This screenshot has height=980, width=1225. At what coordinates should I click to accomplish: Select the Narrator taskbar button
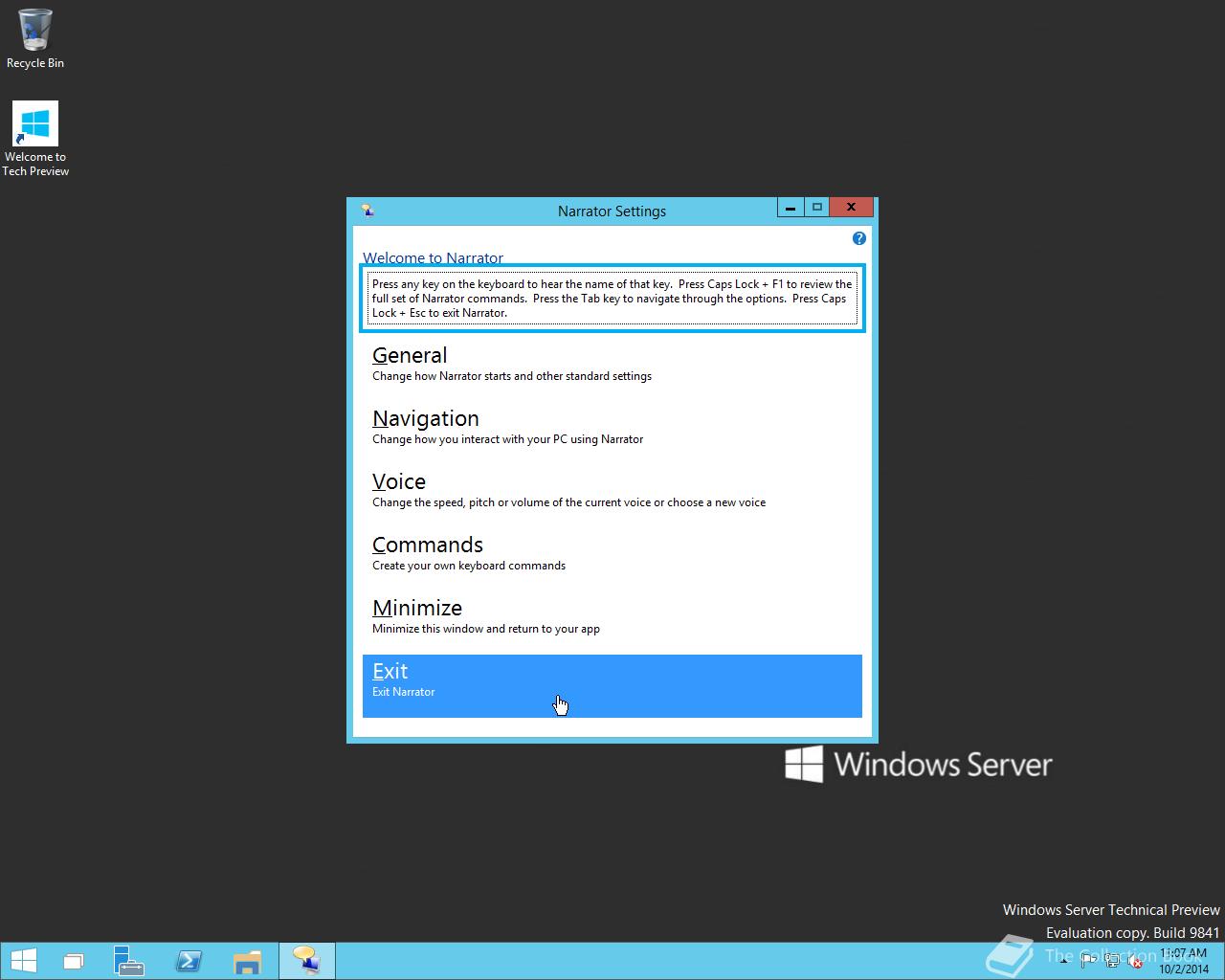click(307, 962)
